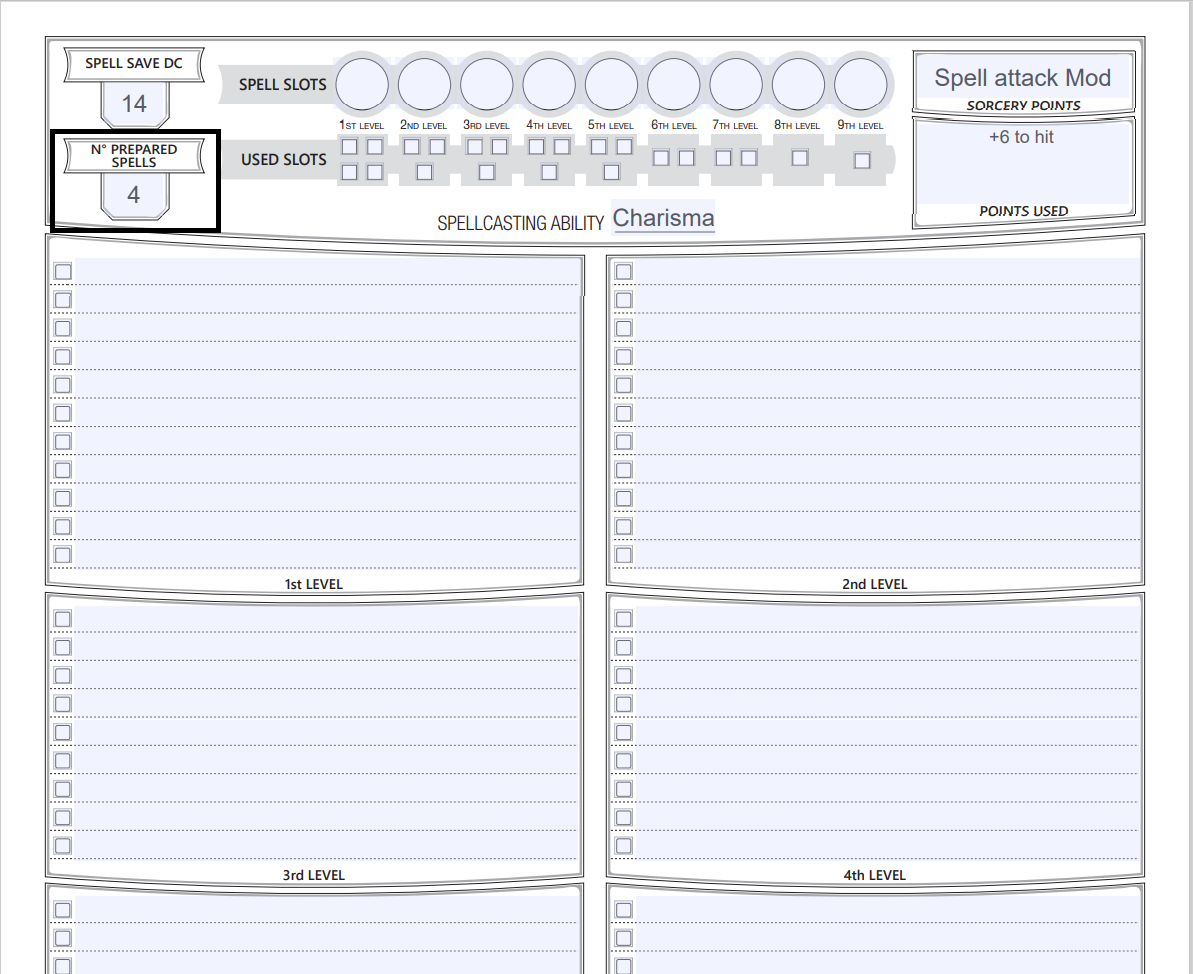1193x974 pixels.
Task: Edit the Spell Save DC value of 14
Action: pyautogui.click(x=133, y=103)
